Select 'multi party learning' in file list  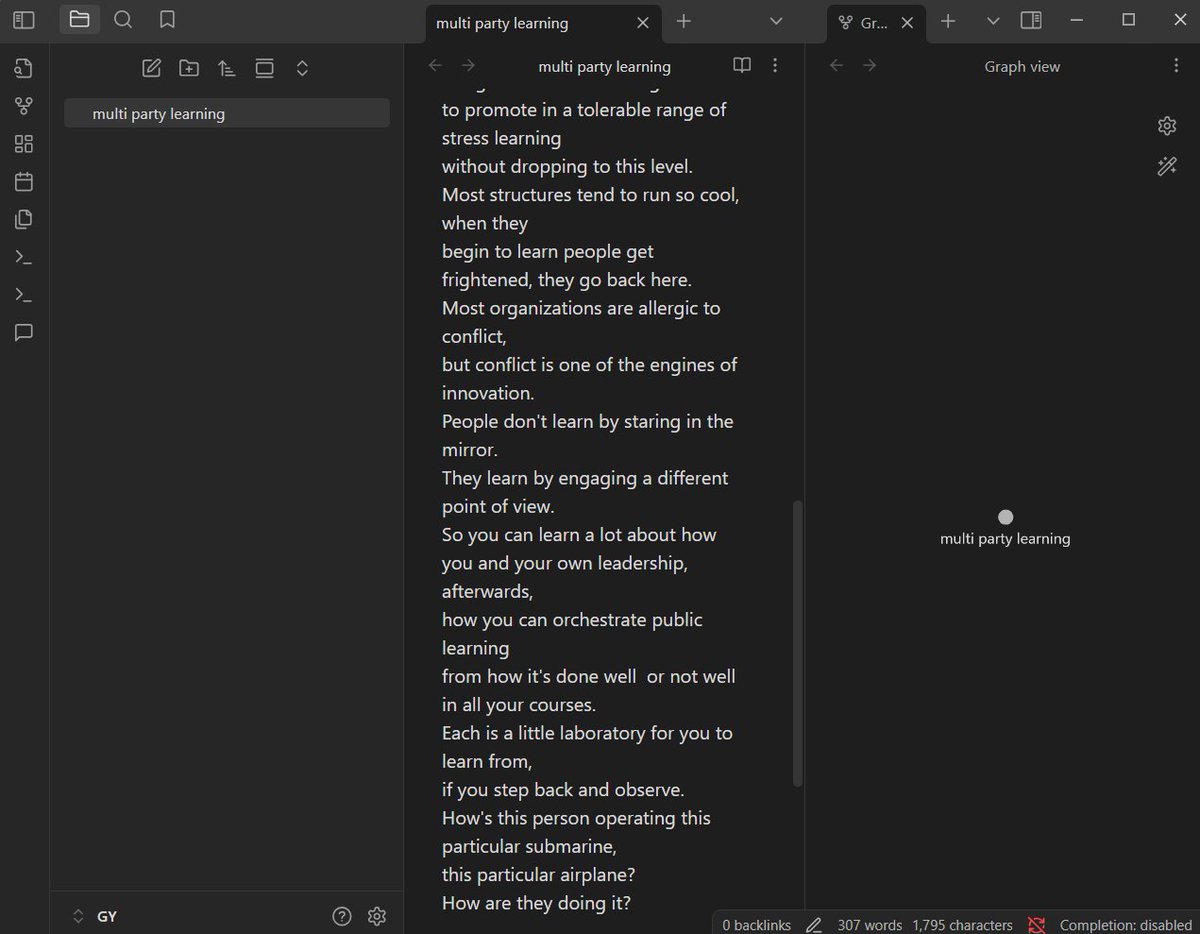(227, 113)
